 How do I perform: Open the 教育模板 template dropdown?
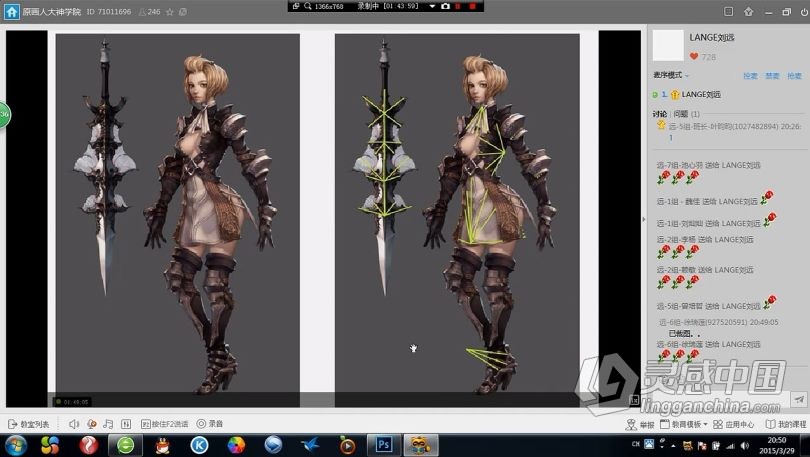click(683, 424)
